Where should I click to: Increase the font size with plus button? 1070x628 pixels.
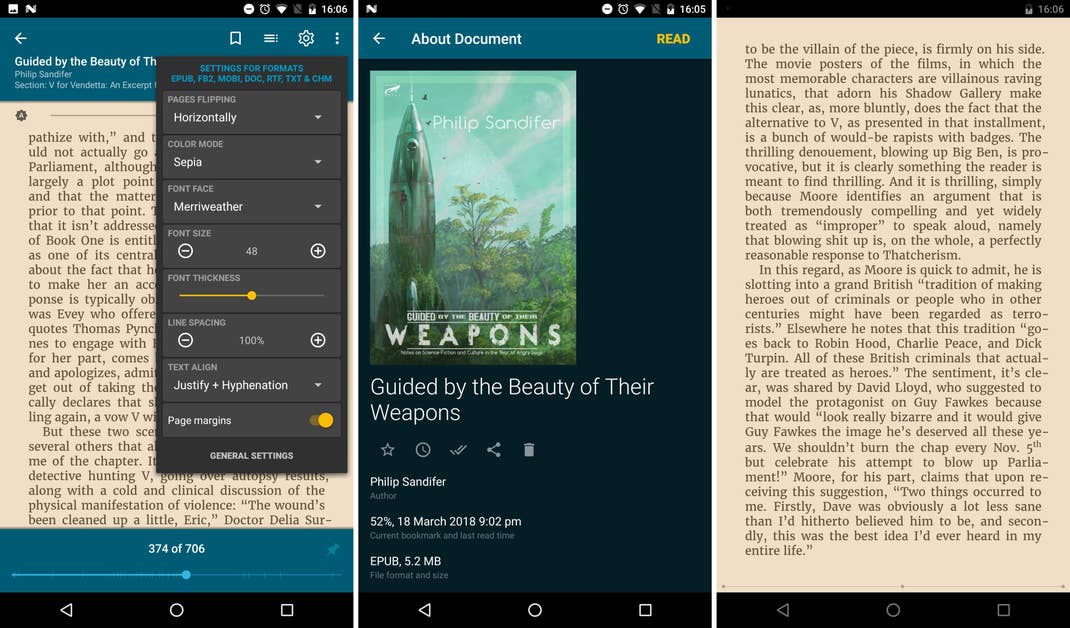(x=318, y=251)
